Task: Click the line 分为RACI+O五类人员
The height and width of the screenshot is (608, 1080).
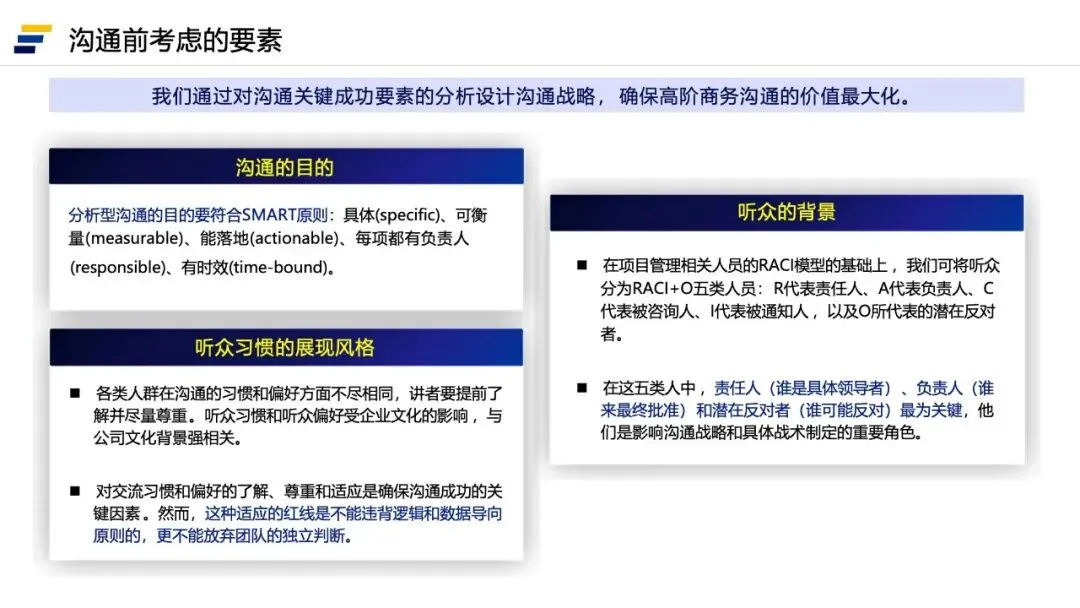Action: tap(797, 289)
